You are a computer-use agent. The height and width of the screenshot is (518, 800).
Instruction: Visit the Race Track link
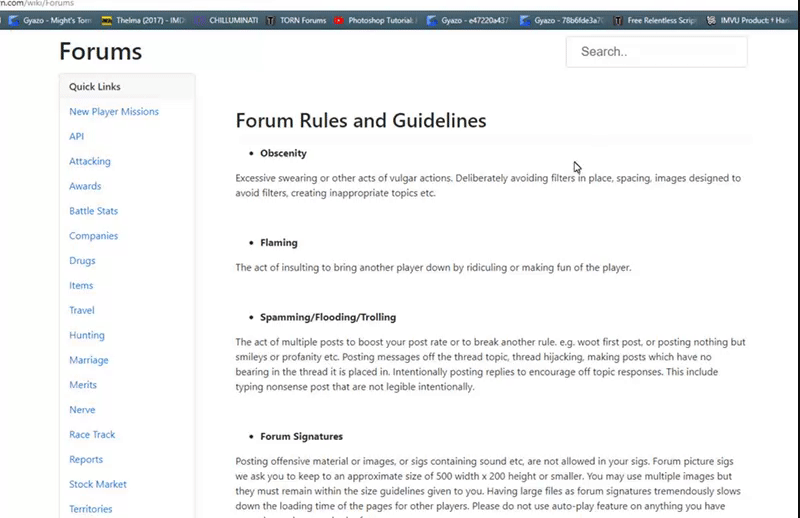point(92,435)
